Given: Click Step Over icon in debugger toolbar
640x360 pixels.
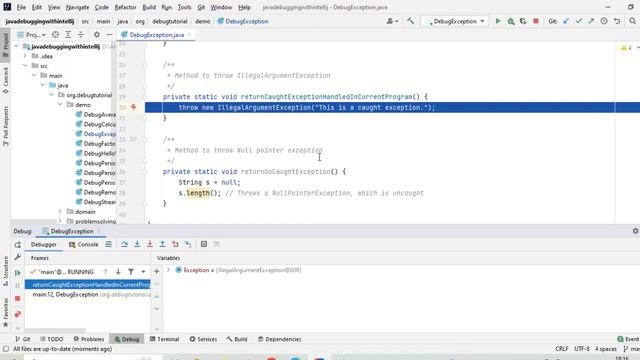Looking at the screenshot, I should 124,244.
